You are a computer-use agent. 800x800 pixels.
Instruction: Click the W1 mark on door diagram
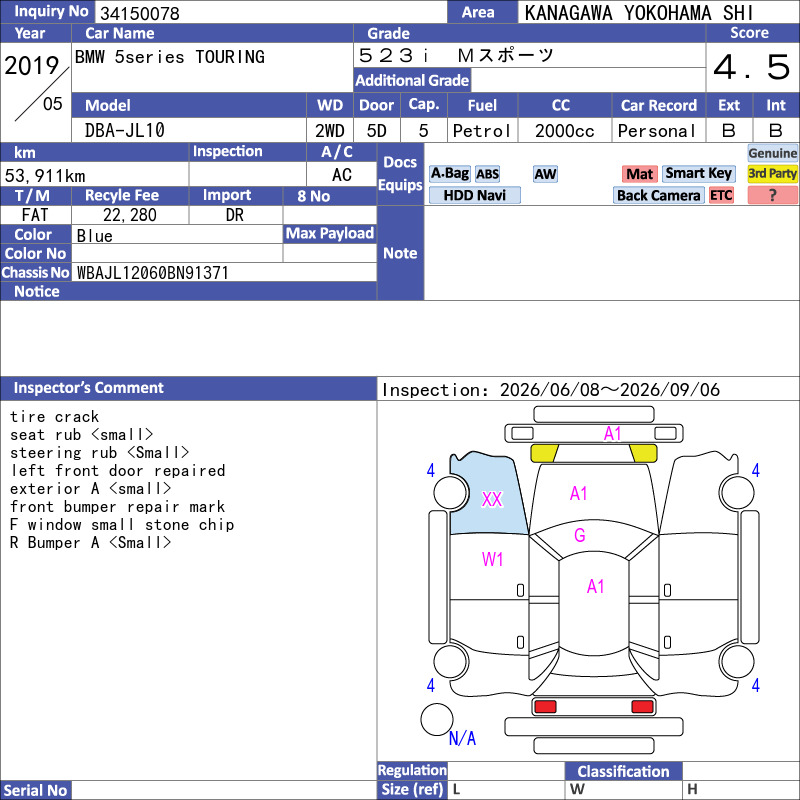pyautogui.click(x=492, y=559)
